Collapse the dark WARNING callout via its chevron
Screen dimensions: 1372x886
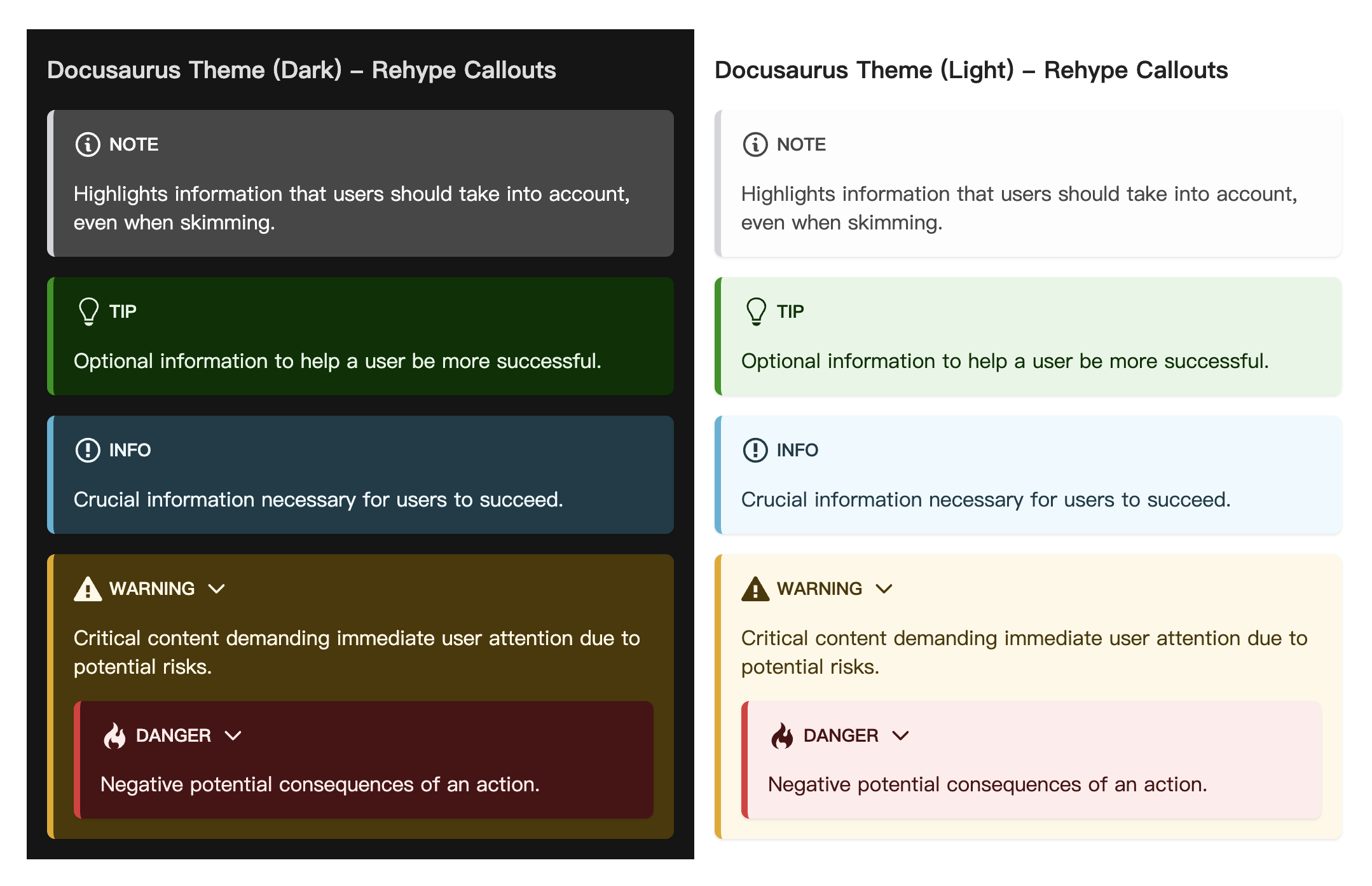[x=217, y=589]
